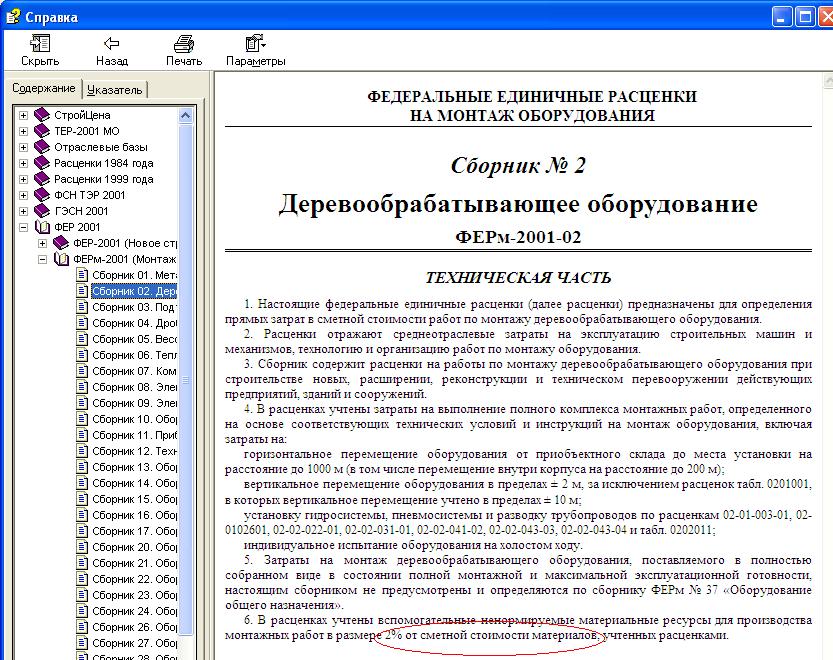The image size is (833, 660).
Task: Open Сборник 14 in the contents tree
Action: click(134, 483)
